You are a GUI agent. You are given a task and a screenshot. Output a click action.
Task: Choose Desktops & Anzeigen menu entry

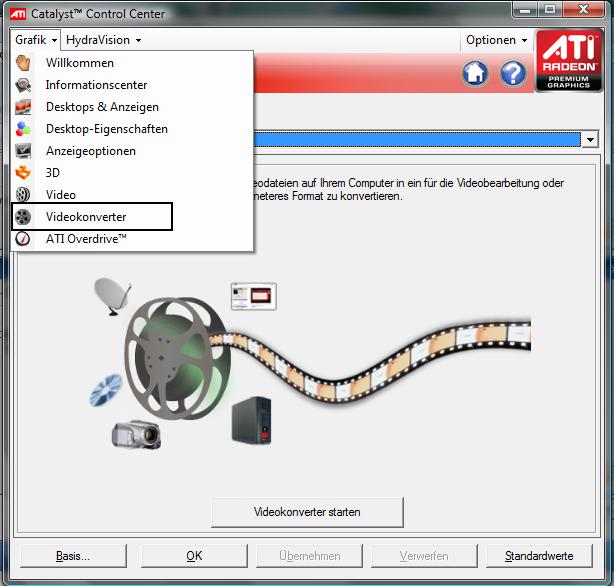[x=133, y=107]
